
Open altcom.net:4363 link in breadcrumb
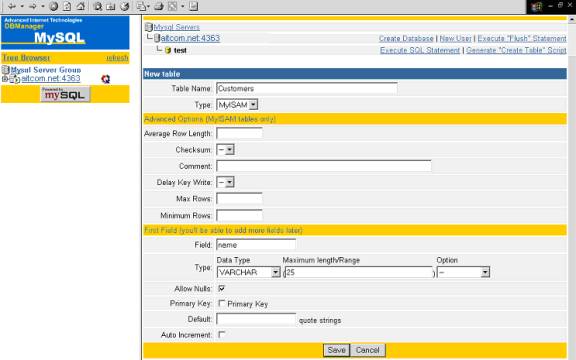tap(190, 38)
